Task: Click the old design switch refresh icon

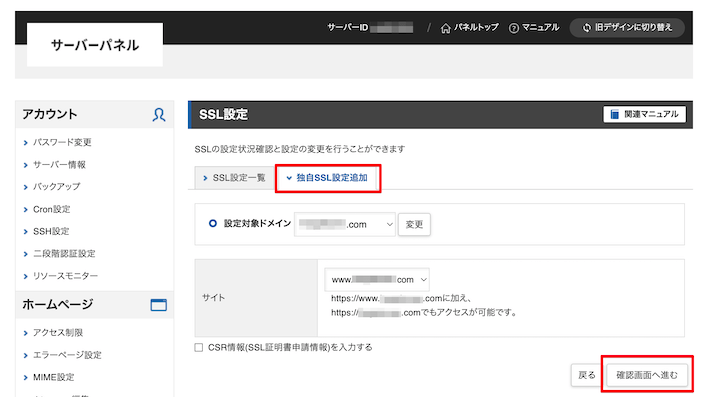Action: (x=587, y=28)
